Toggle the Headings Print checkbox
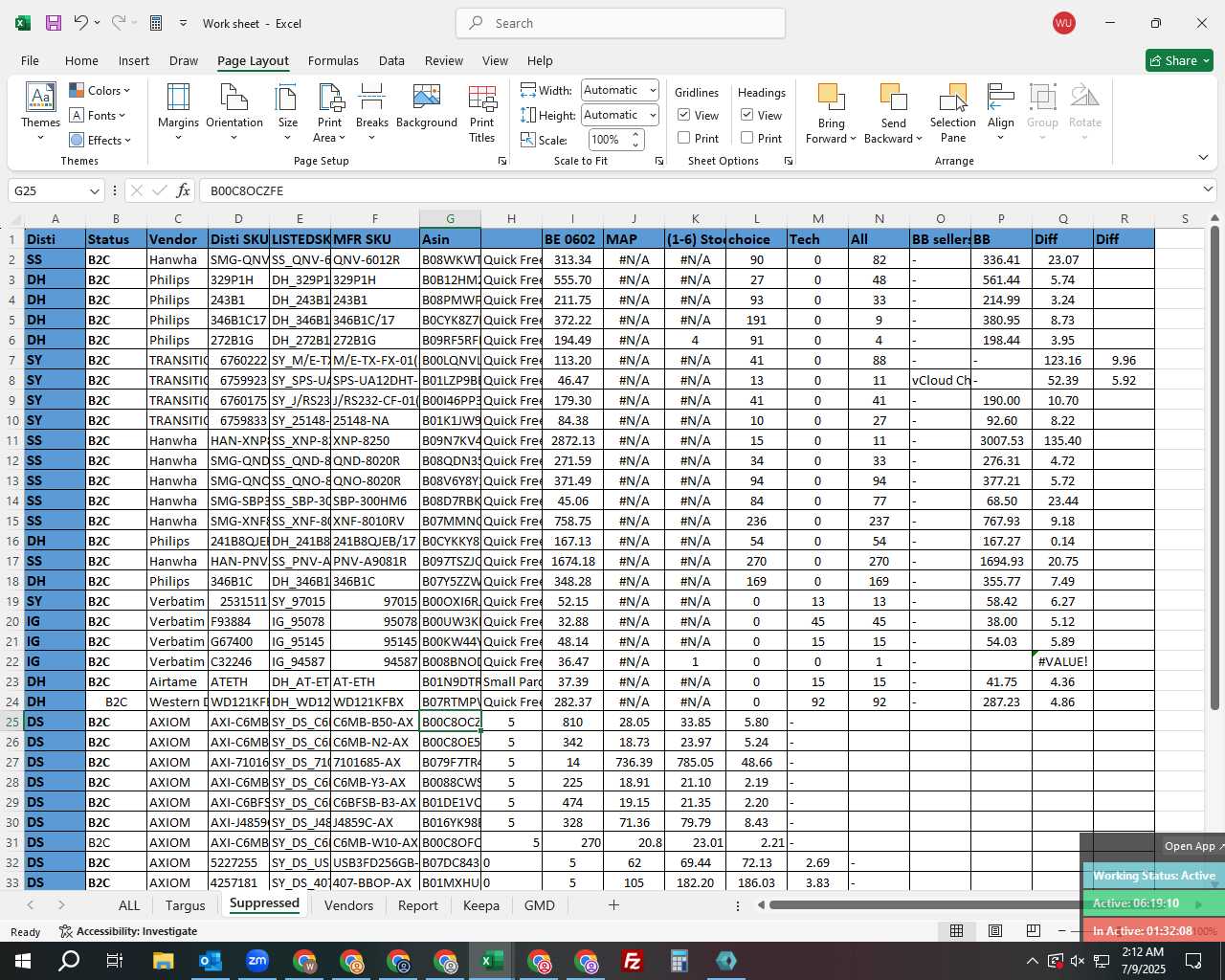The width and height of the screenshot is (1225, 980). (747, 138)
